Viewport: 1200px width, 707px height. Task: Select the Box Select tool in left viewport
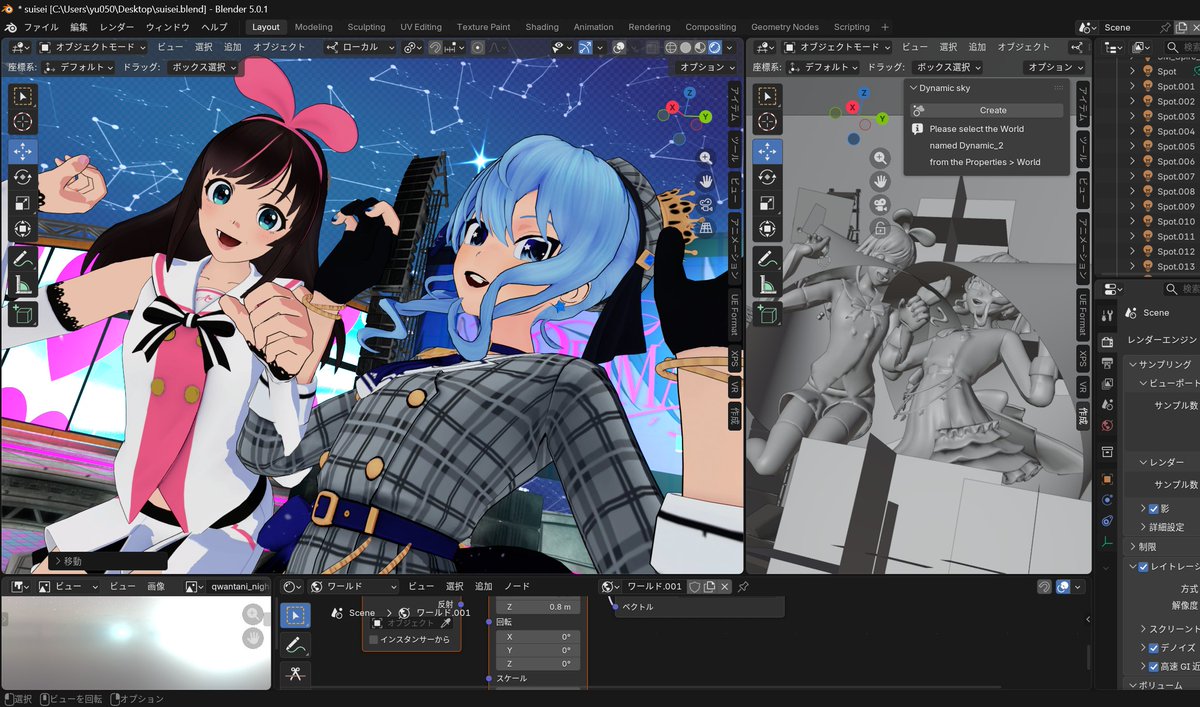22,97
